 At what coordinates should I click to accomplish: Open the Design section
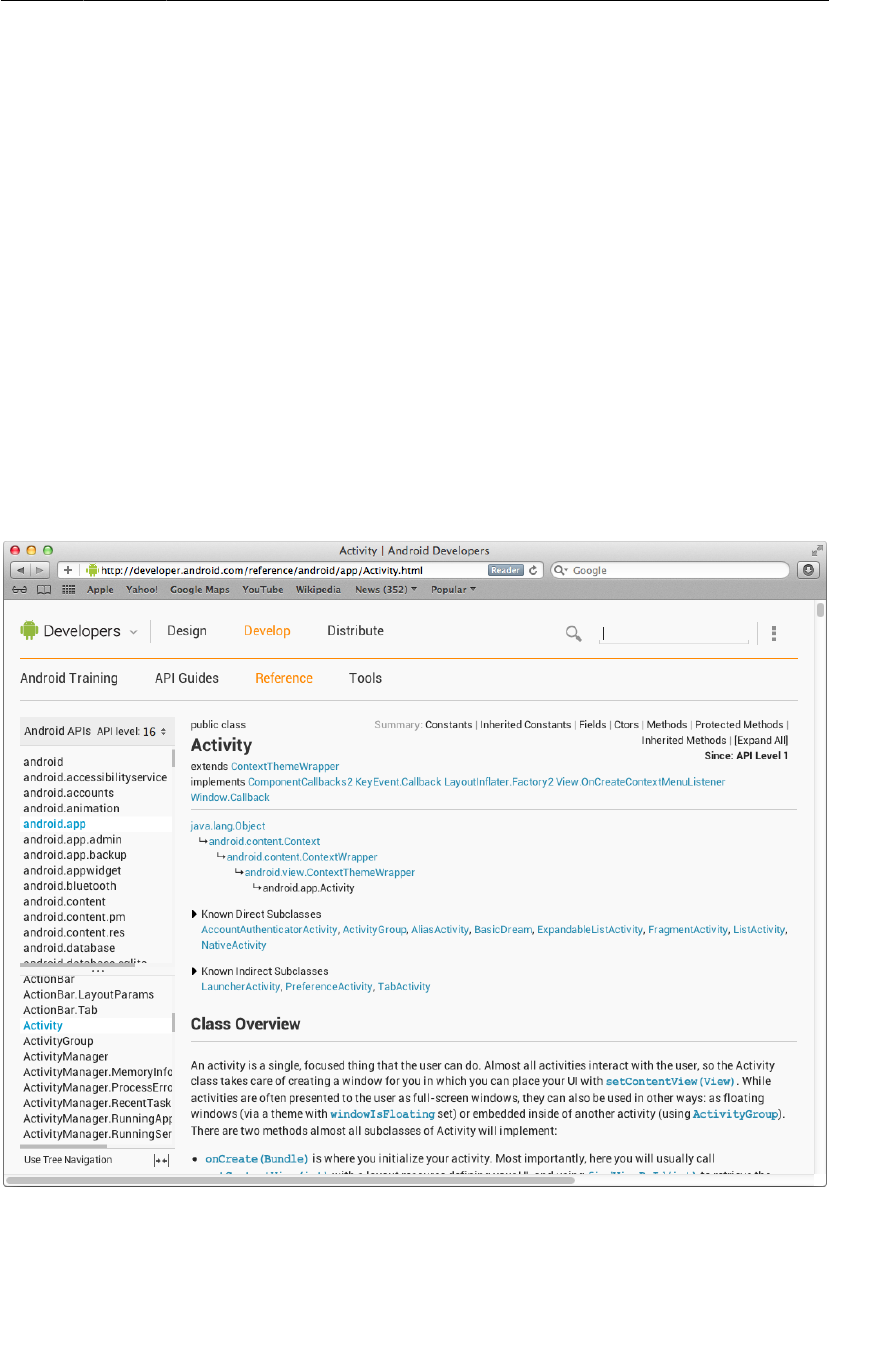coord(187,631)
